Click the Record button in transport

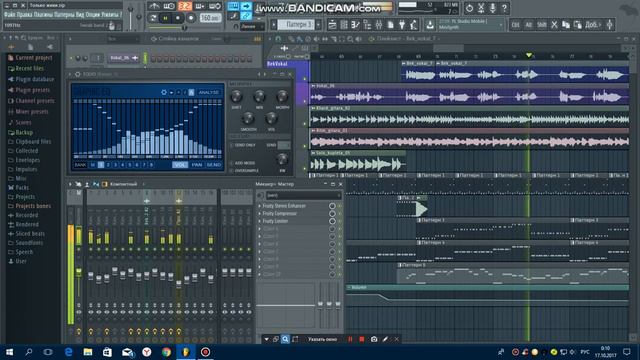(191, 18)
